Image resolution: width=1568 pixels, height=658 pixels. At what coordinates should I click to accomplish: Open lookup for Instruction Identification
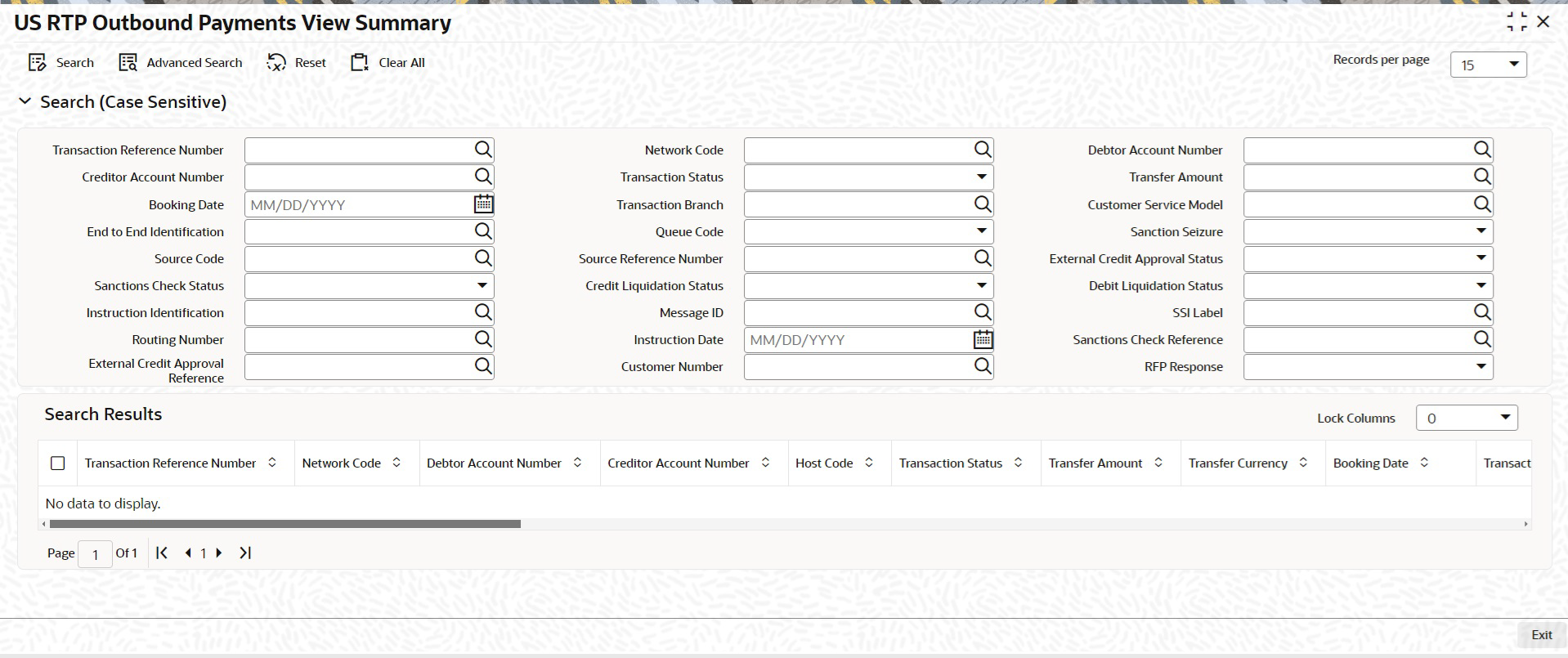click(x=483, y=312)
